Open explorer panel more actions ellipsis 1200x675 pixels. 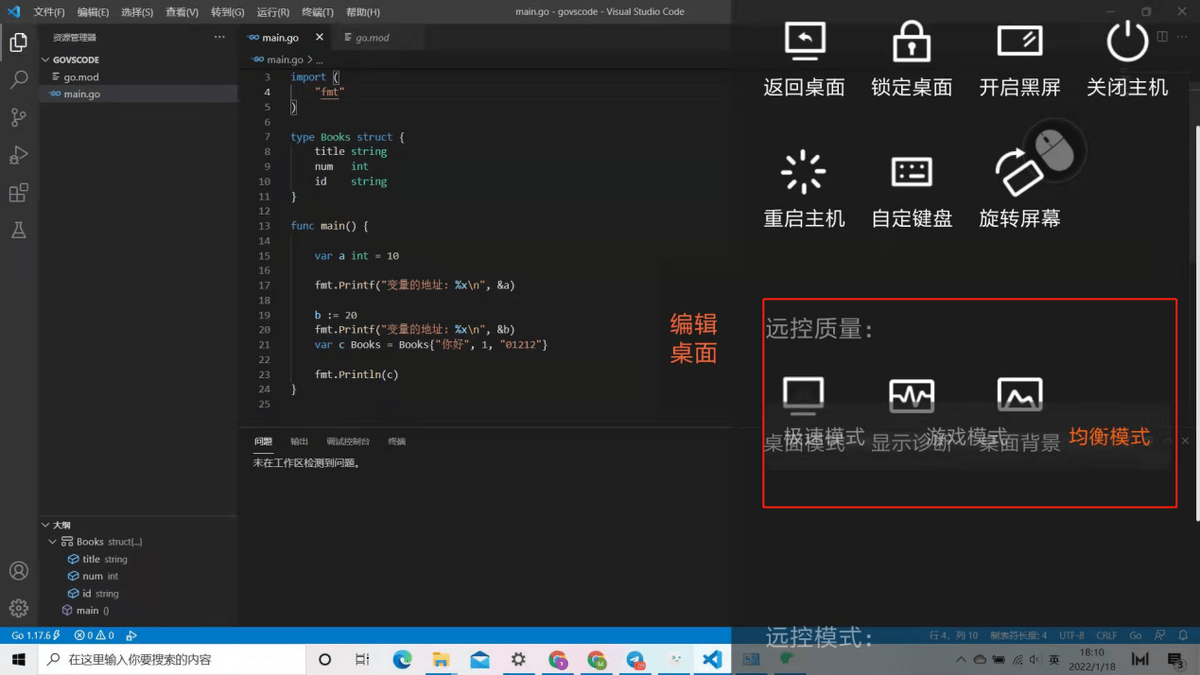[219, 37]
